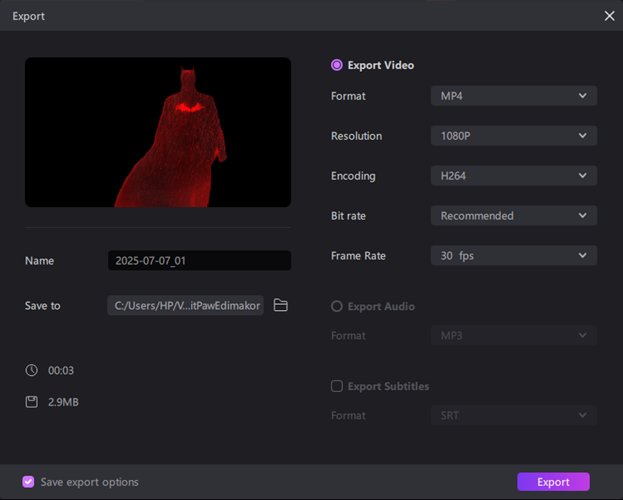Viewport: 623px width, 500px height.
Task: Click the Frame Rate label
Action: (x=358, y=256)
